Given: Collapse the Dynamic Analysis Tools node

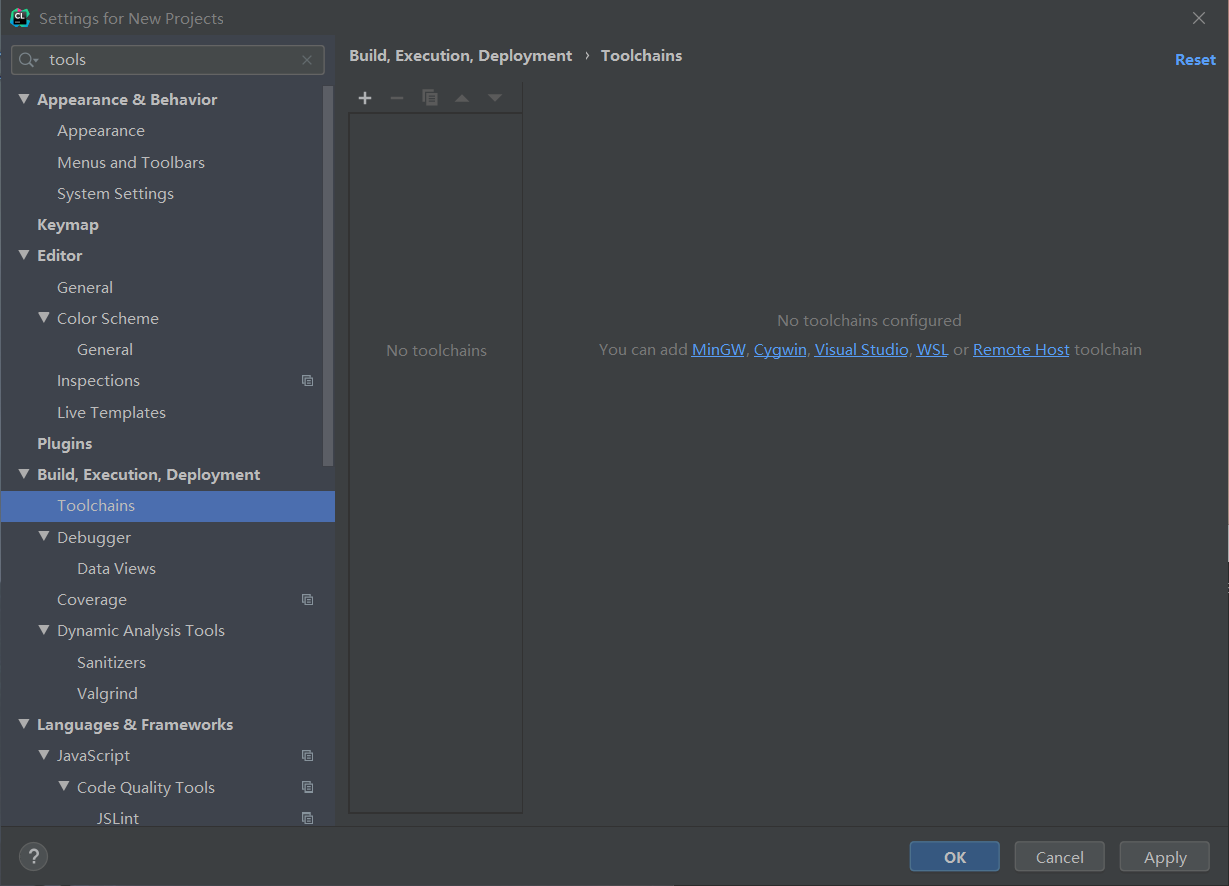Looking at the screenshot, I should tap(44, 630).
